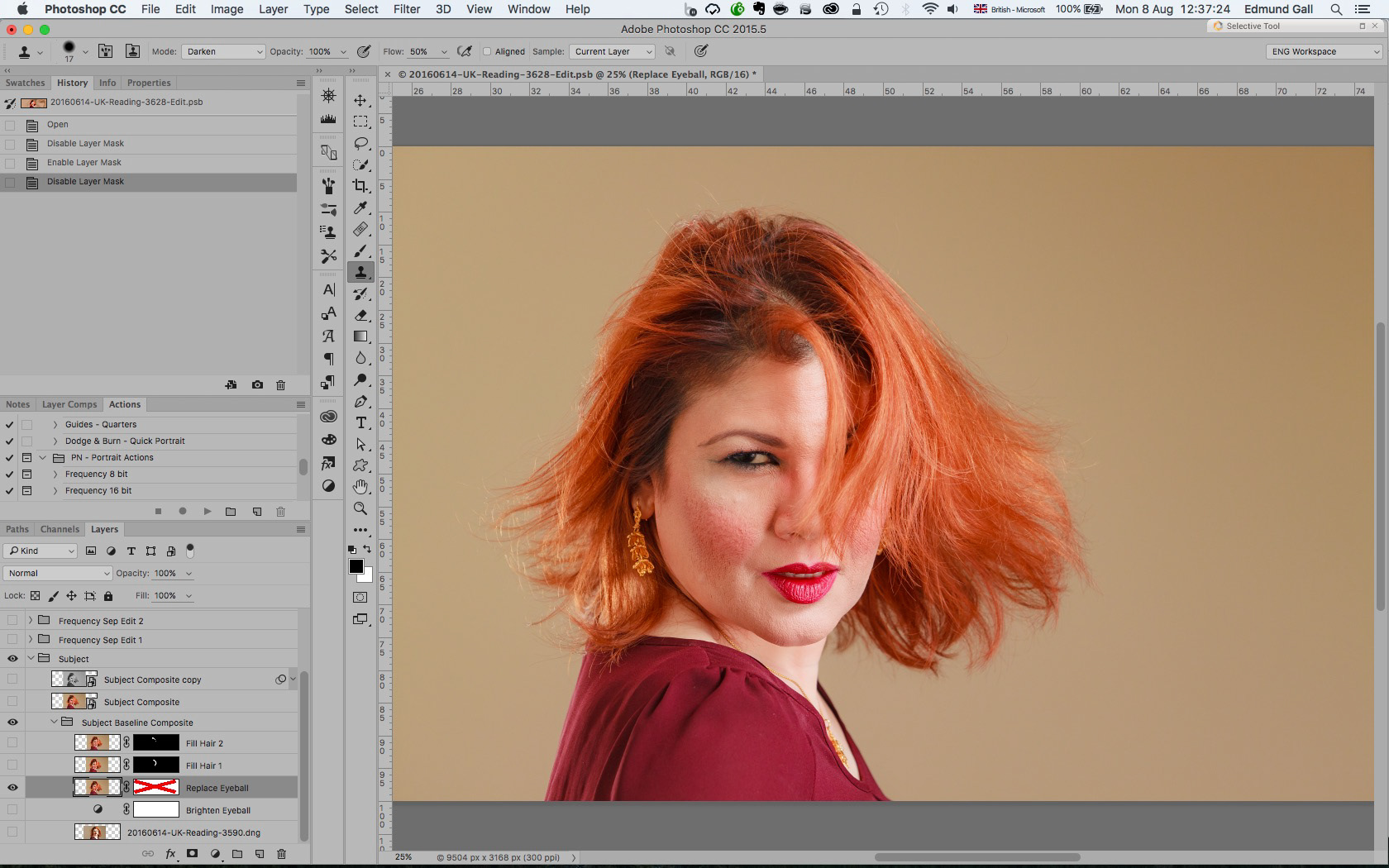Select the Fill Hair 1 layer

tap(203, 765)
